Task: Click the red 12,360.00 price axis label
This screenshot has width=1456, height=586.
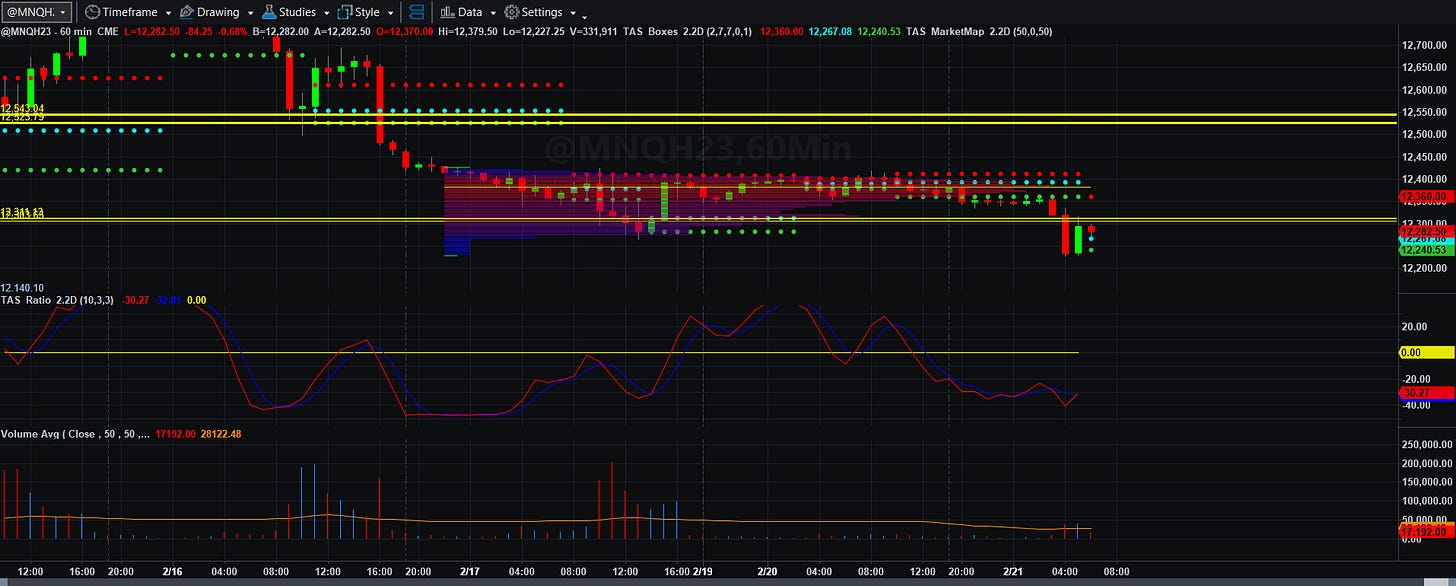Action: point(1426,196)
